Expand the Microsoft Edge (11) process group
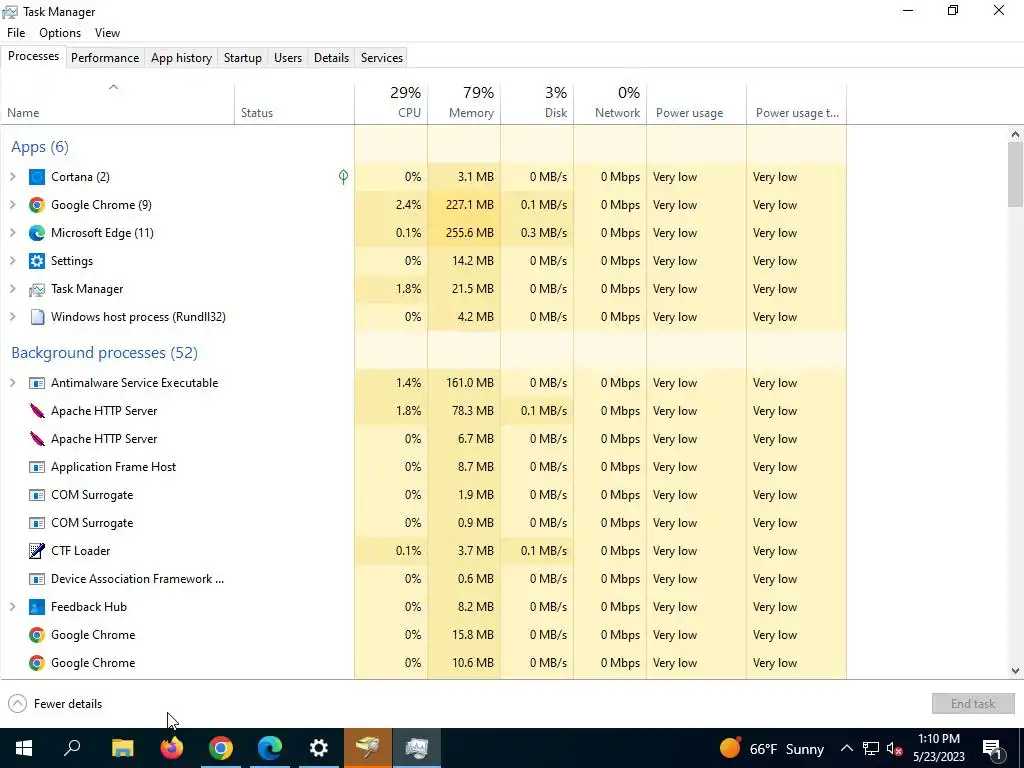This screenshot has height=768, width=1024. tap(12, 233)
